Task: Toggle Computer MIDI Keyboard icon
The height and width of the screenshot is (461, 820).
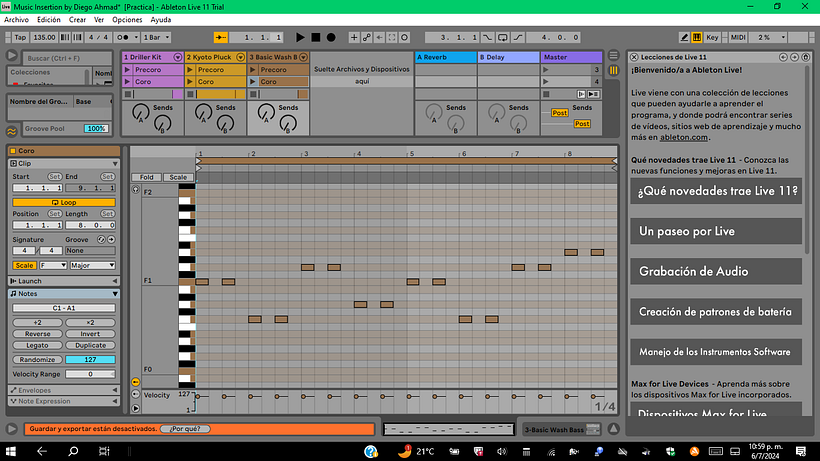Action: point(697,38)
